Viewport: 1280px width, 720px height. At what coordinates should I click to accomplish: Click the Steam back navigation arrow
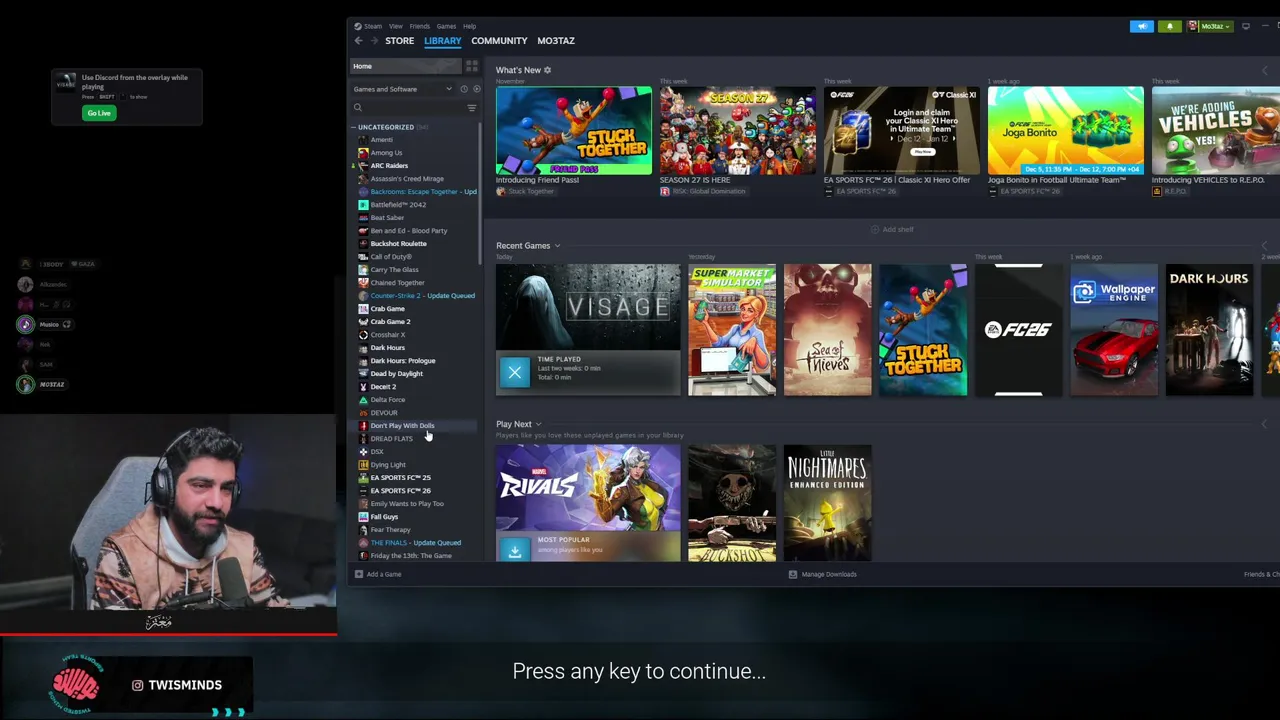pos(358,41)
